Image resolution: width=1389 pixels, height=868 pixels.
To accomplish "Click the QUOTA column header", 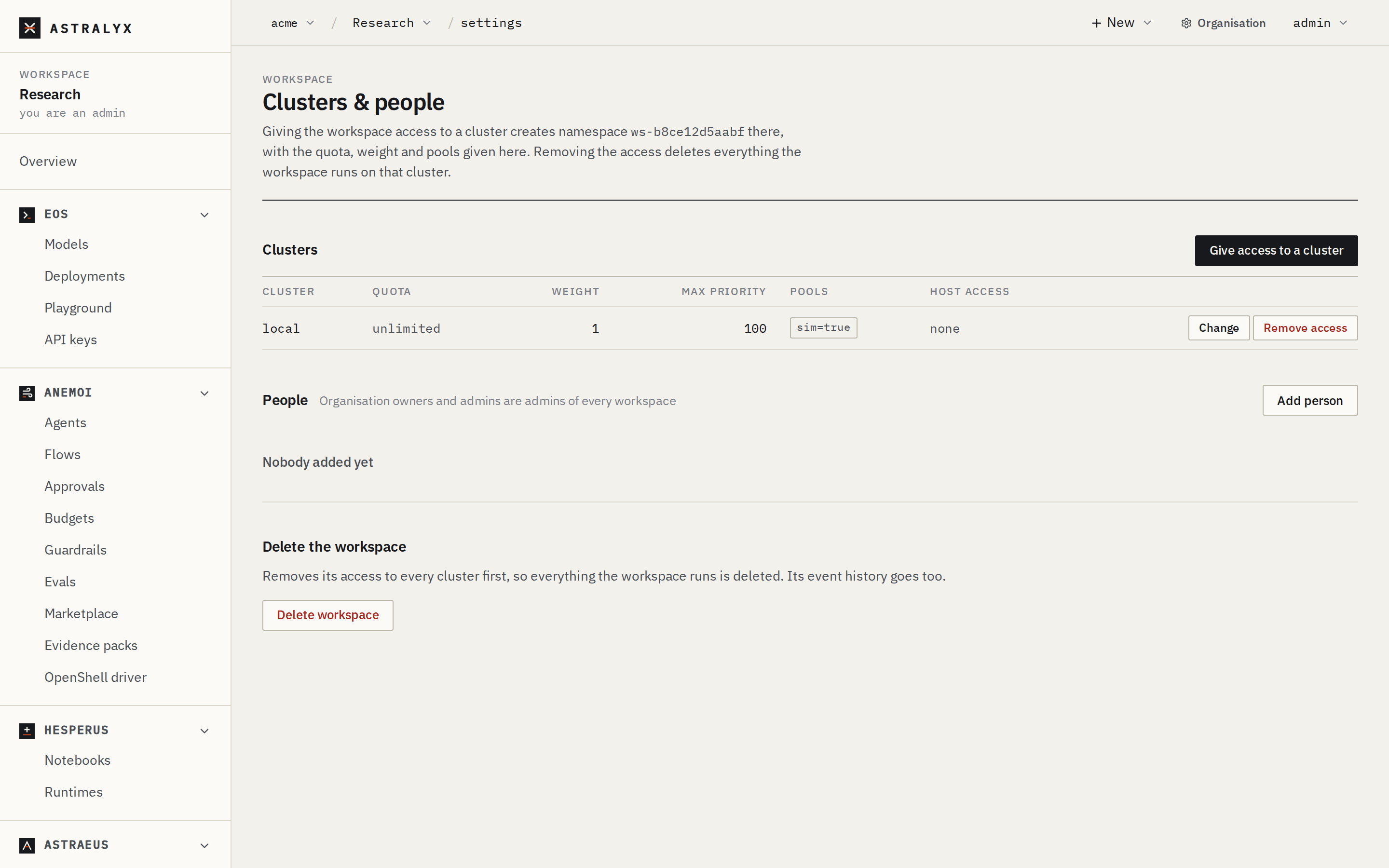I will pyautogui.click(x=392, y=292).
